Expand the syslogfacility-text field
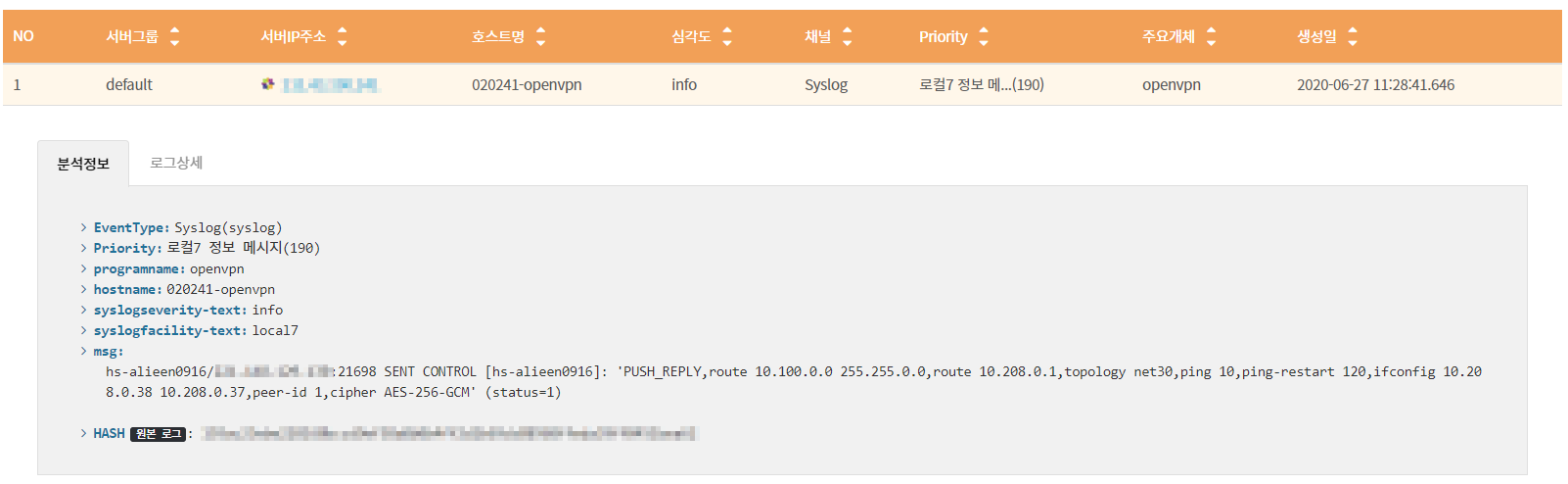This screenshot has width=1568, height=484. tap(84, 330)
